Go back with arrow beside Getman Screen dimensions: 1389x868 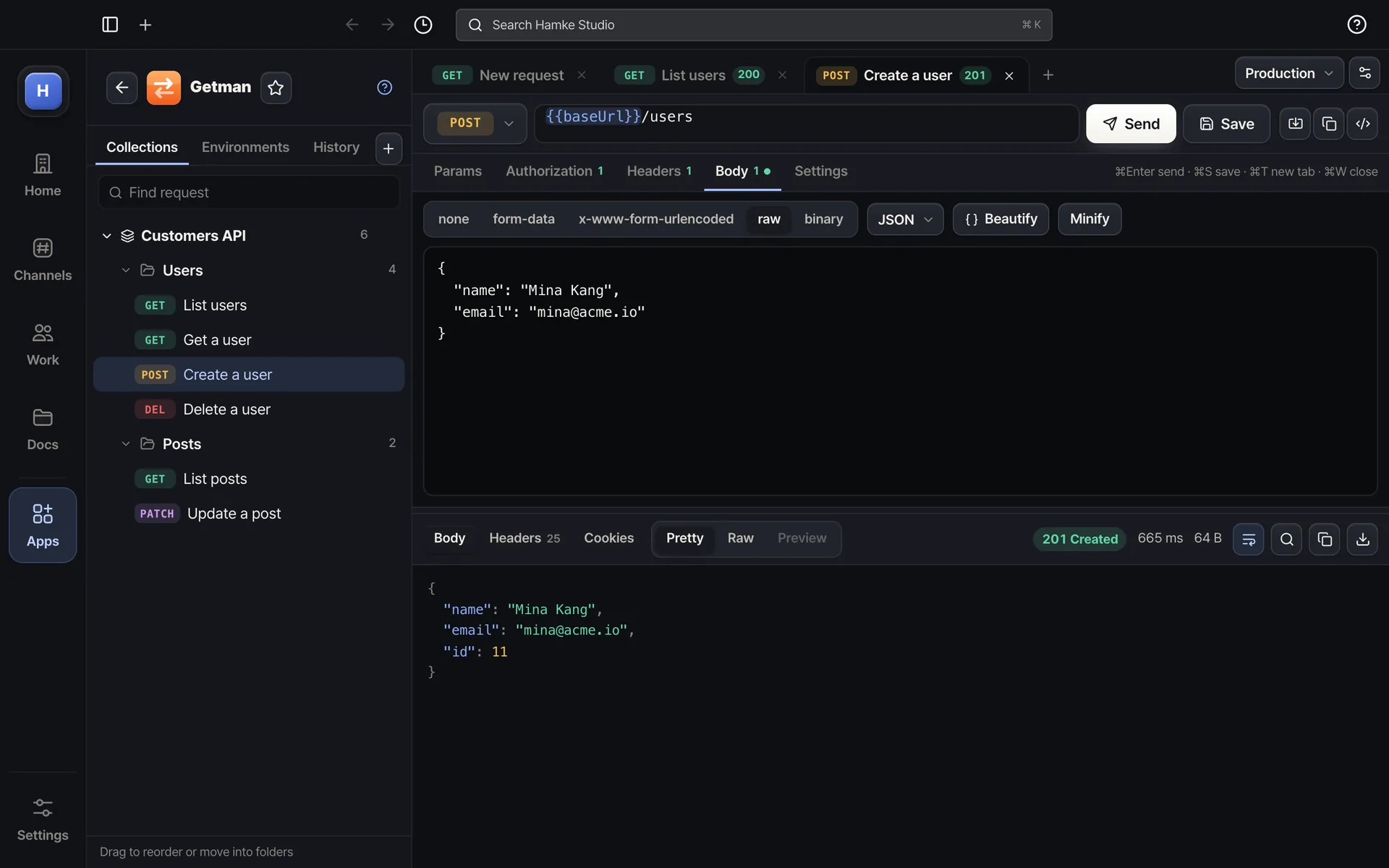122,88
